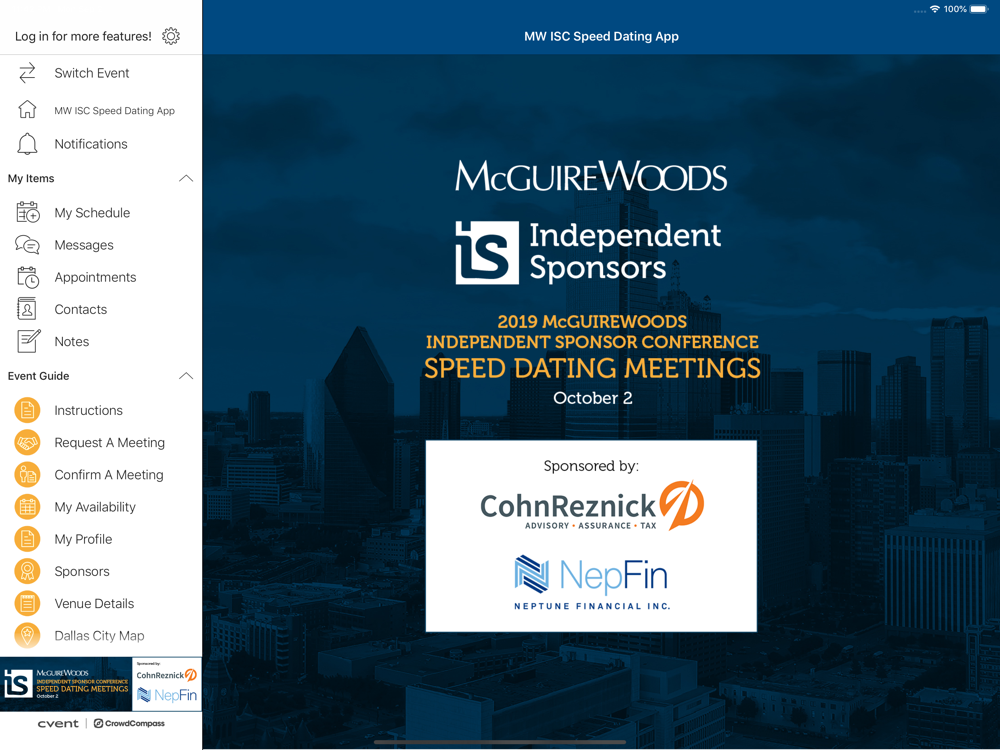The height and width of the screenshot is (750, 1000).
Task: Open Venue Details
Action: [101, 603]
